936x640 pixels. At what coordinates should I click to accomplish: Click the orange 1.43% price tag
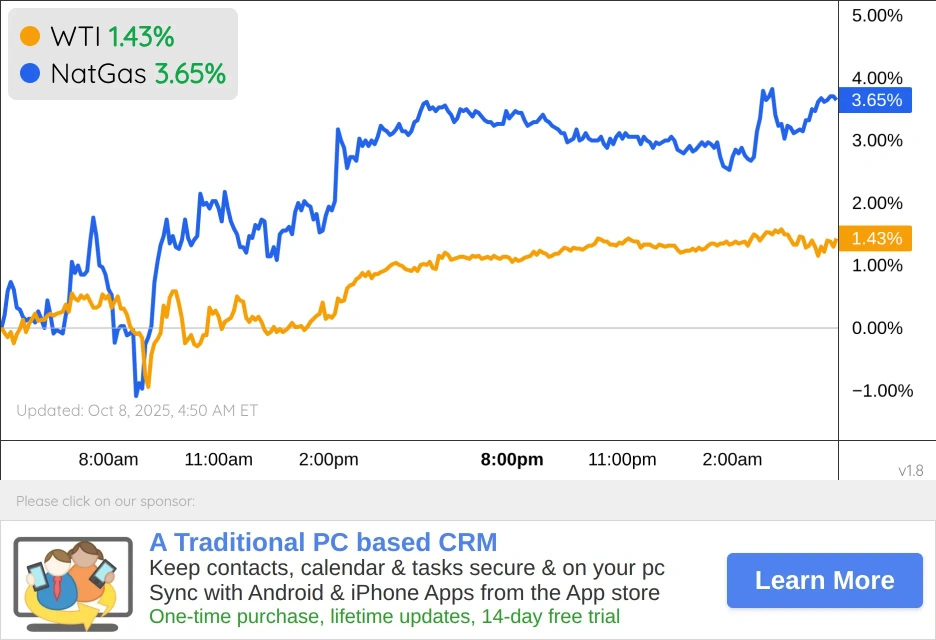876,238
